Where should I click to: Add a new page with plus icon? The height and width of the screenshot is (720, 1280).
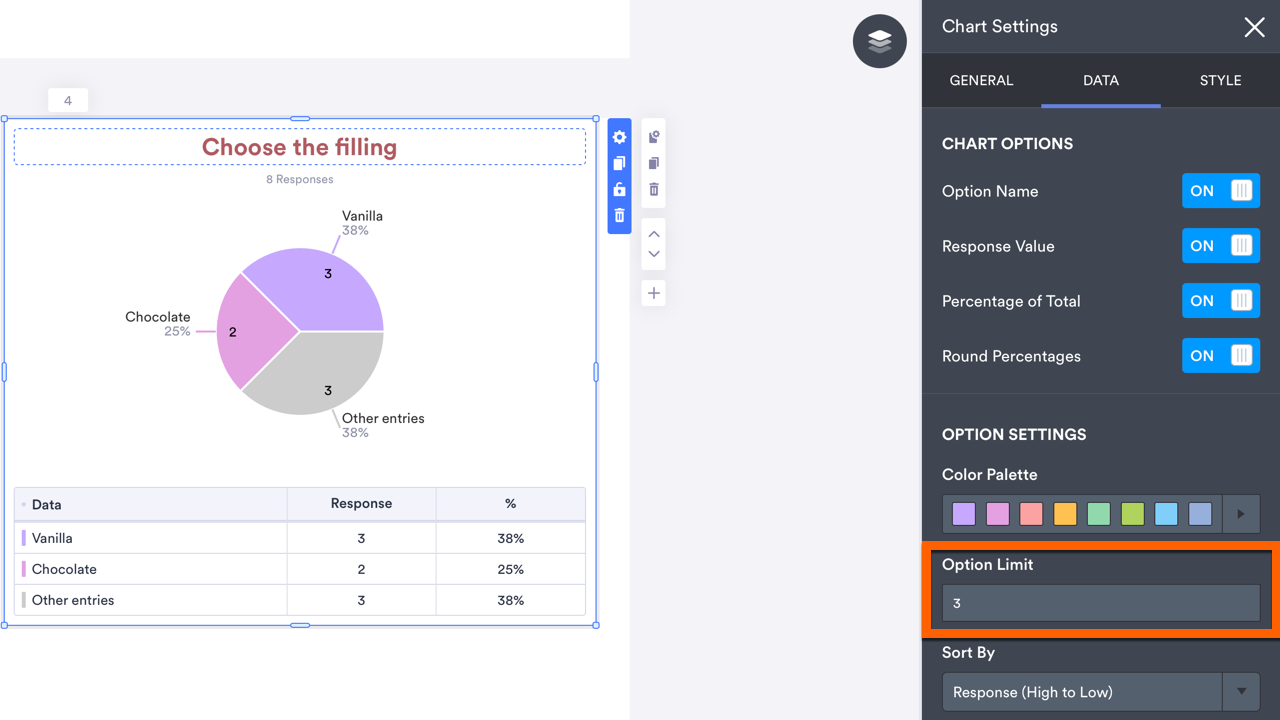654,293
